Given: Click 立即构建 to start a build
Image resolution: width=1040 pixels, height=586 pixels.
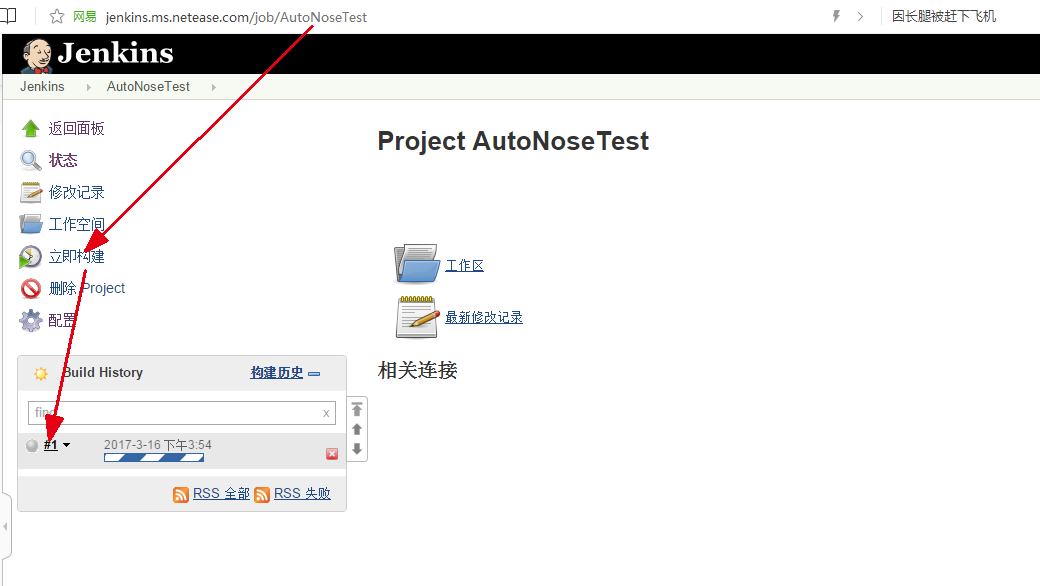Looking at the screenshot, I should pyautogui.click(x=76, y=257).
